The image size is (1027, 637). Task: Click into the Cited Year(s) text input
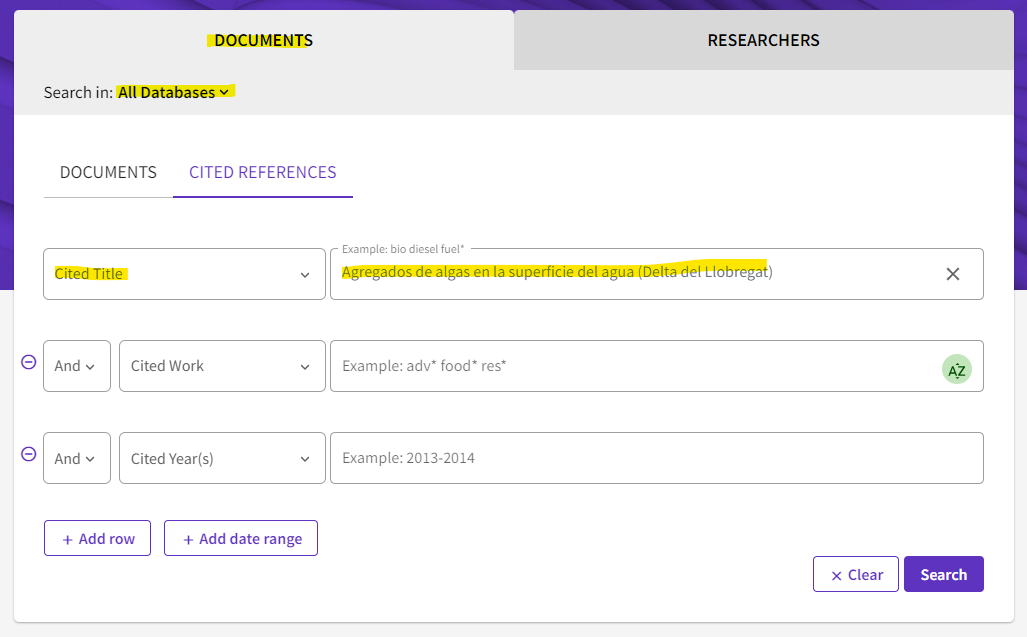(x=655, y=458)
